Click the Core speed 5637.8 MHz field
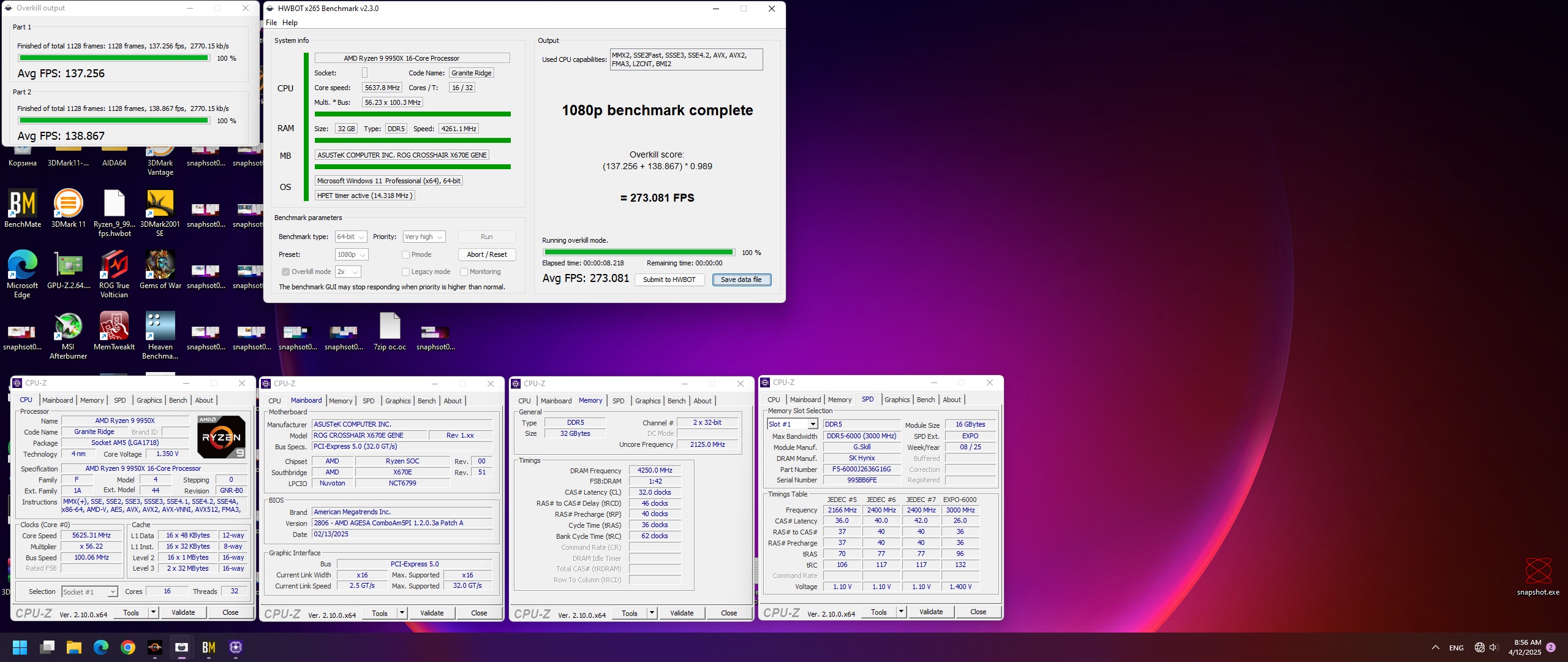 tap(382, 88)
